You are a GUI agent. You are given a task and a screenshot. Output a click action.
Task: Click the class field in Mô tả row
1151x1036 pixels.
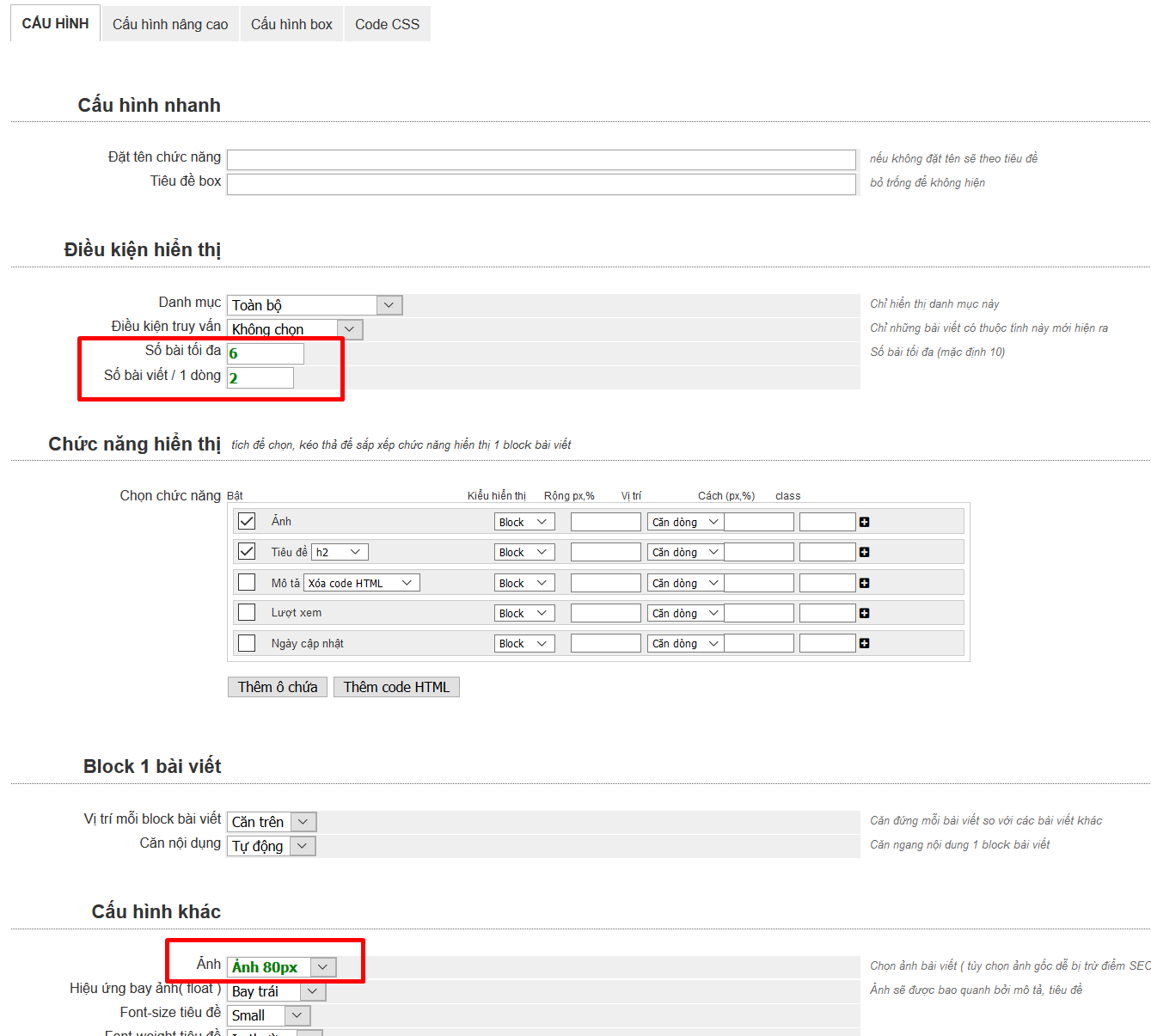[x=828, y=583]
